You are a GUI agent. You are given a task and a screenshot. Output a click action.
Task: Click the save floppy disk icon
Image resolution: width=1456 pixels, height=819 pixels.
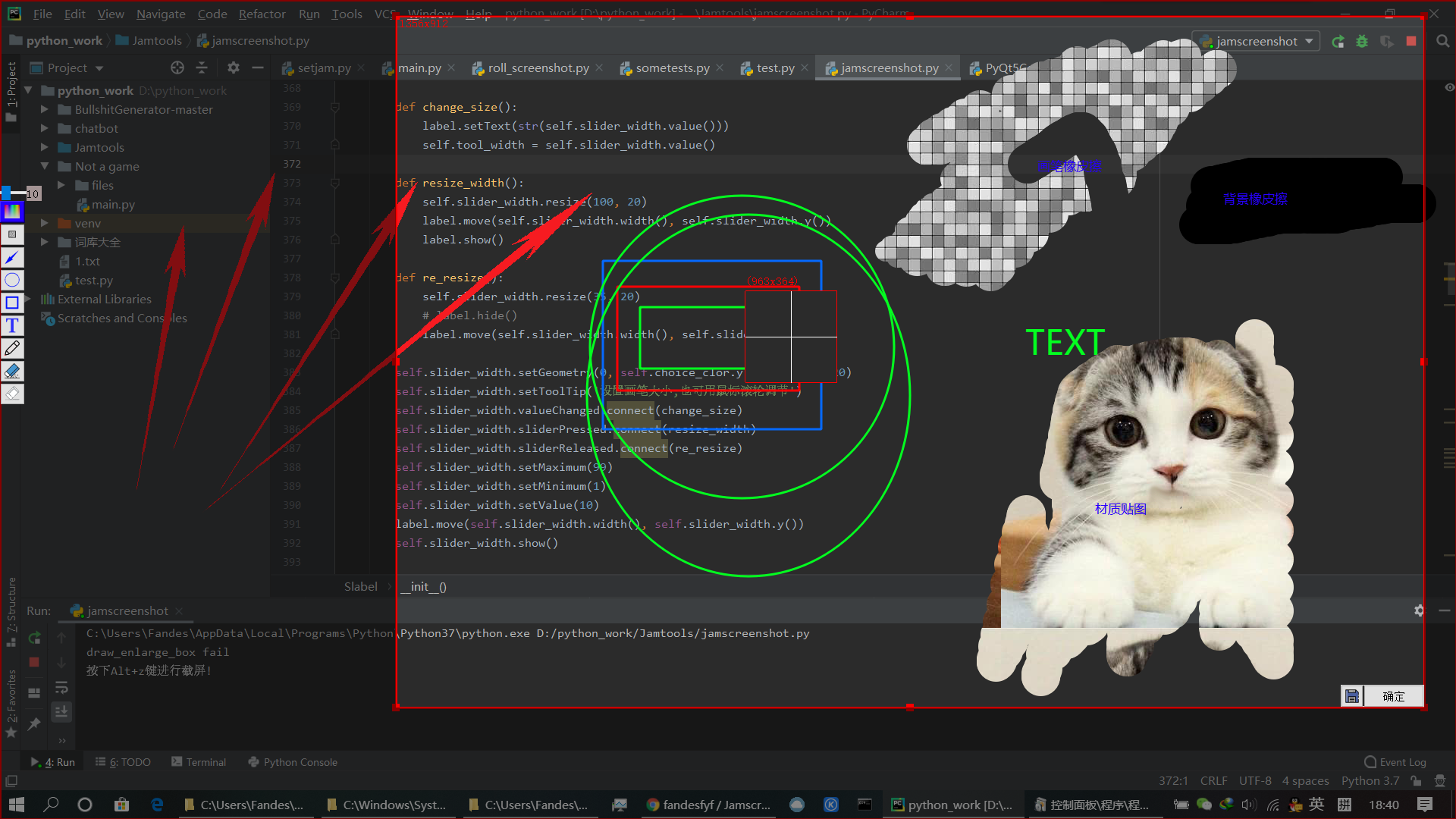point(1352,696)
